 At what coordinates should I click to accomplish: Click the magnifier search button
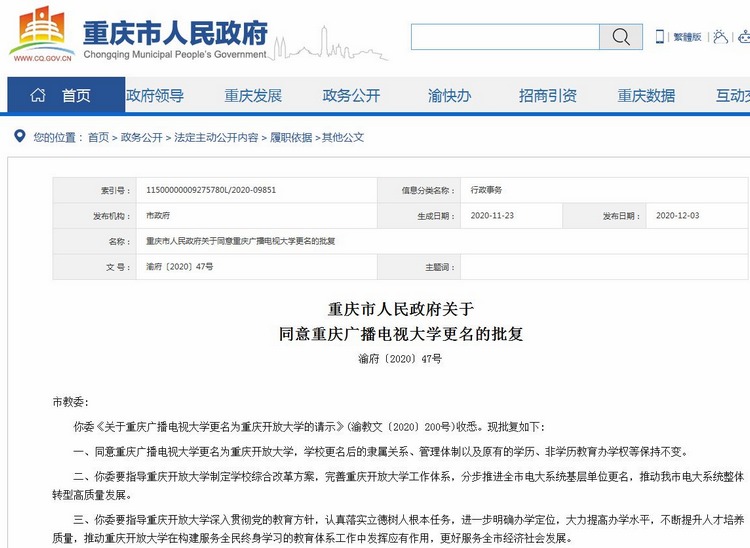(621, 36)
